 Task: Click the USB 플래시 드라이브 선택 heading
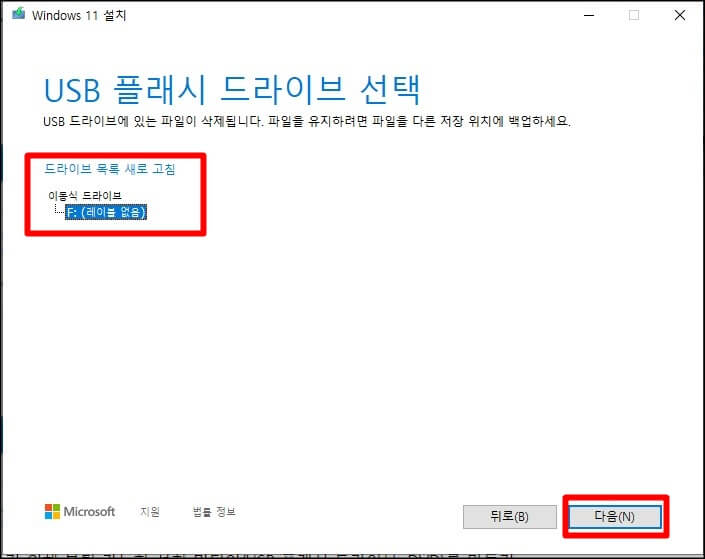click(232, 89)
